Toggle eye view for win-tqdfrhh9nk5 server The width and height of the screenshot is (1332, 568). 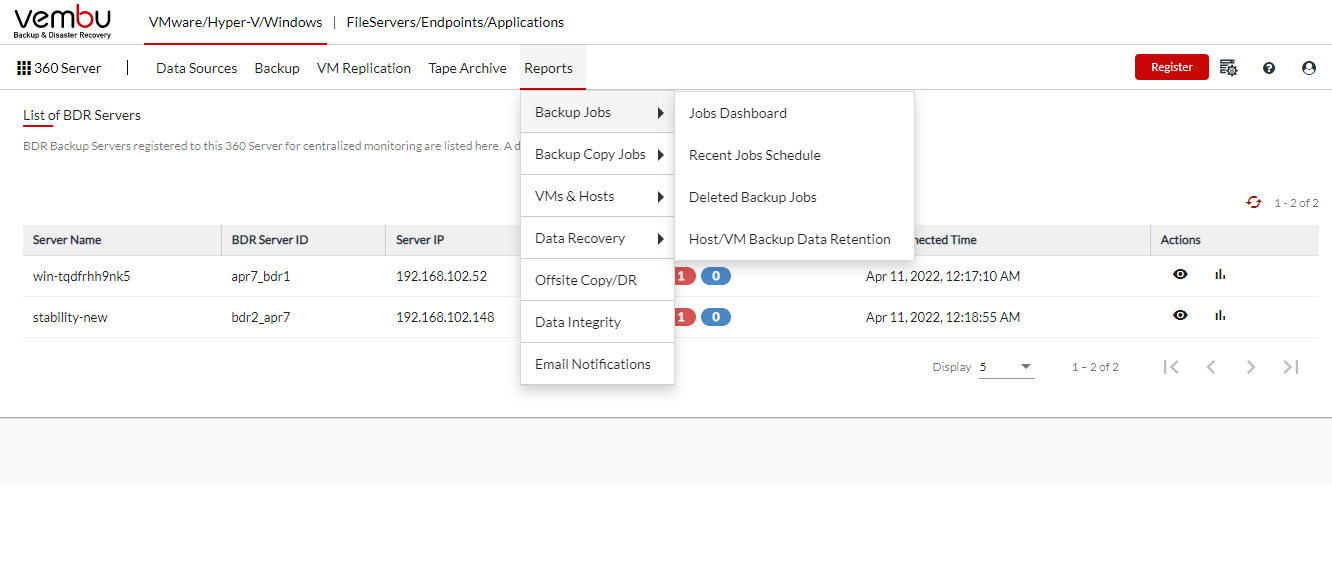click(1180, 274)
